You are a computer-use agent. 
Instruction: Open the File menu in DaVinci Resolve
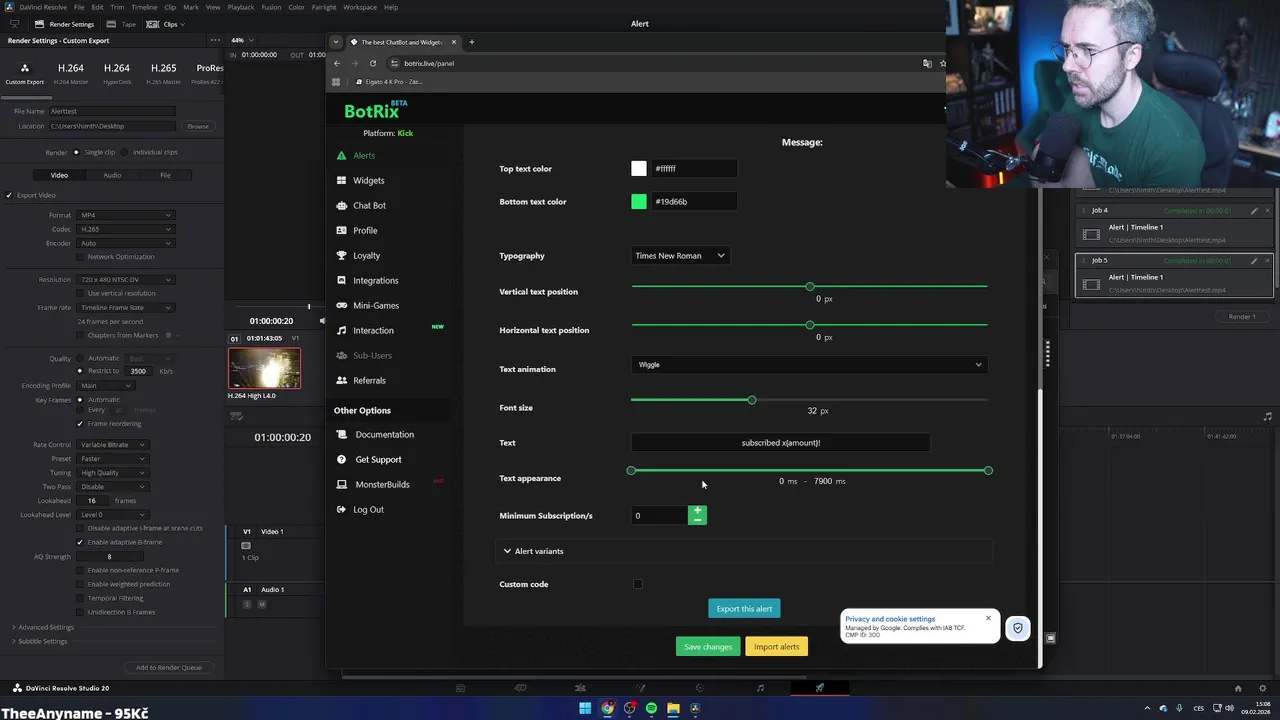pyautogui.click(x=79, y=7)
